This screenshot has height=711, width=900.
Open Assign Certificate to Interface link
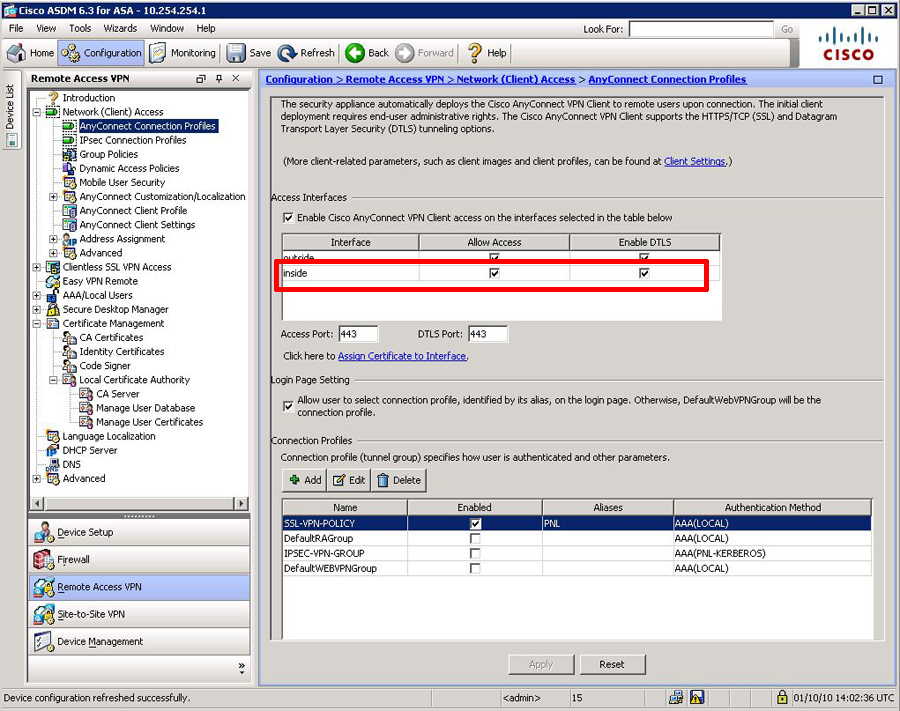402,356
